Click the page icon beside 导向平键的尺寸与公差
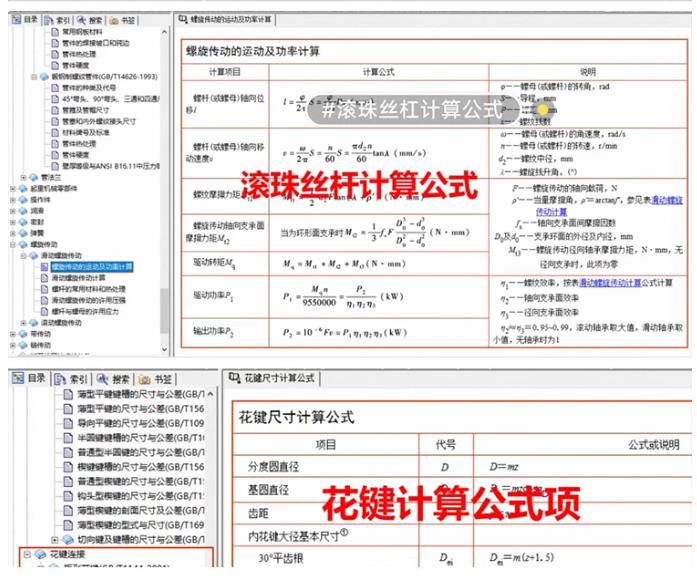 [x=68, y=423]
